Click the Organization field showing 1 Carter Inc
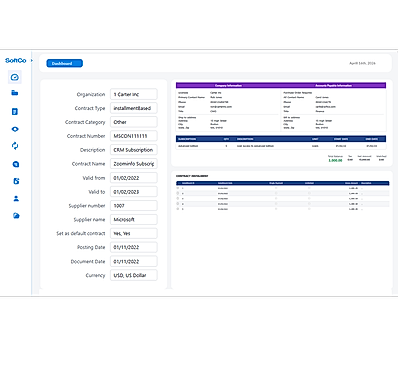 [134, 94]
